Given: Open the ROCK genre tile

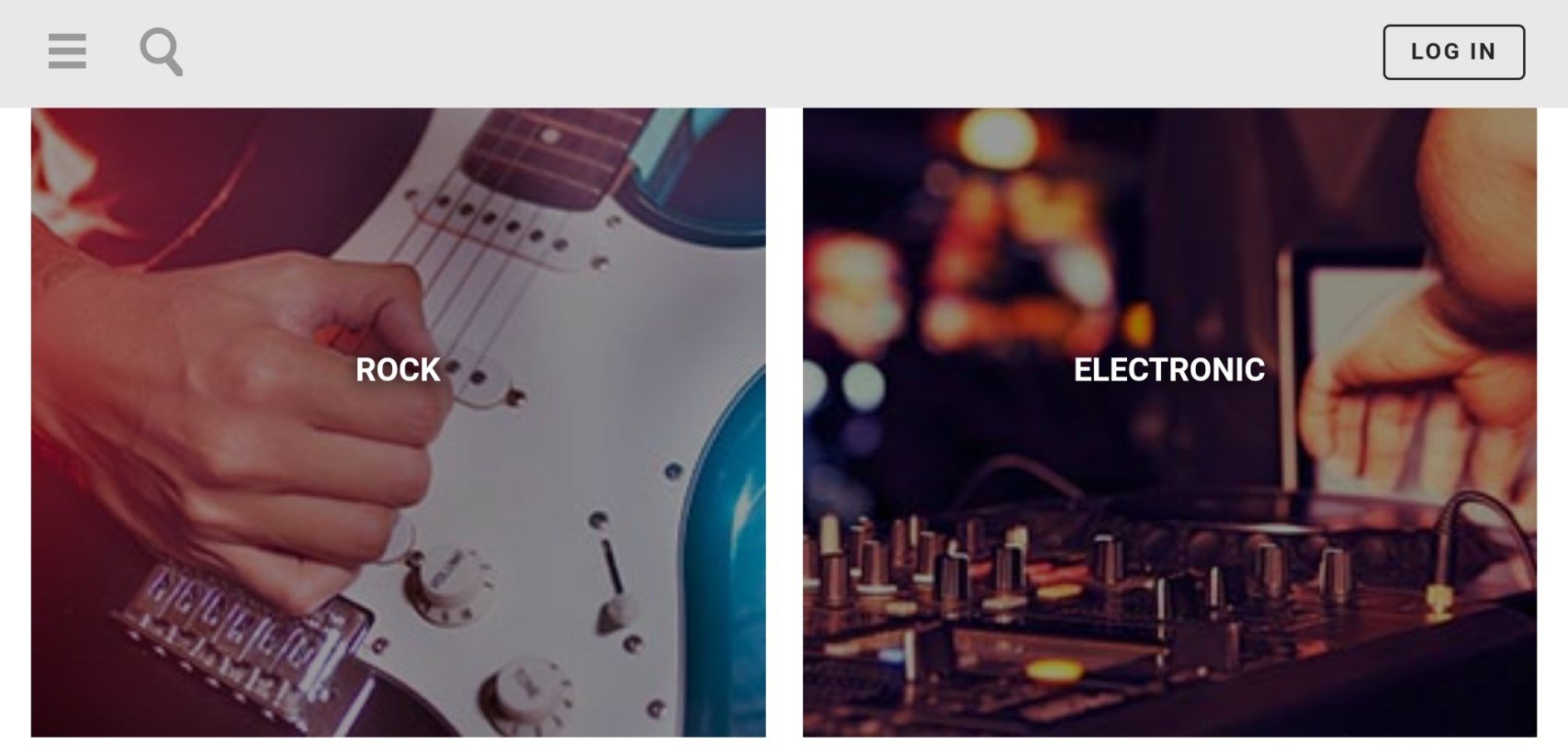Looking at the screenshot, I should [x=398, y=423].
